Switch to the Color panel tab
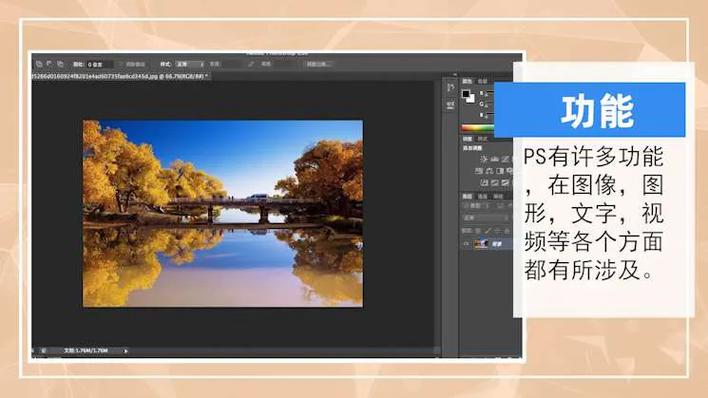The image size is (708, 398). pos(467,81)
